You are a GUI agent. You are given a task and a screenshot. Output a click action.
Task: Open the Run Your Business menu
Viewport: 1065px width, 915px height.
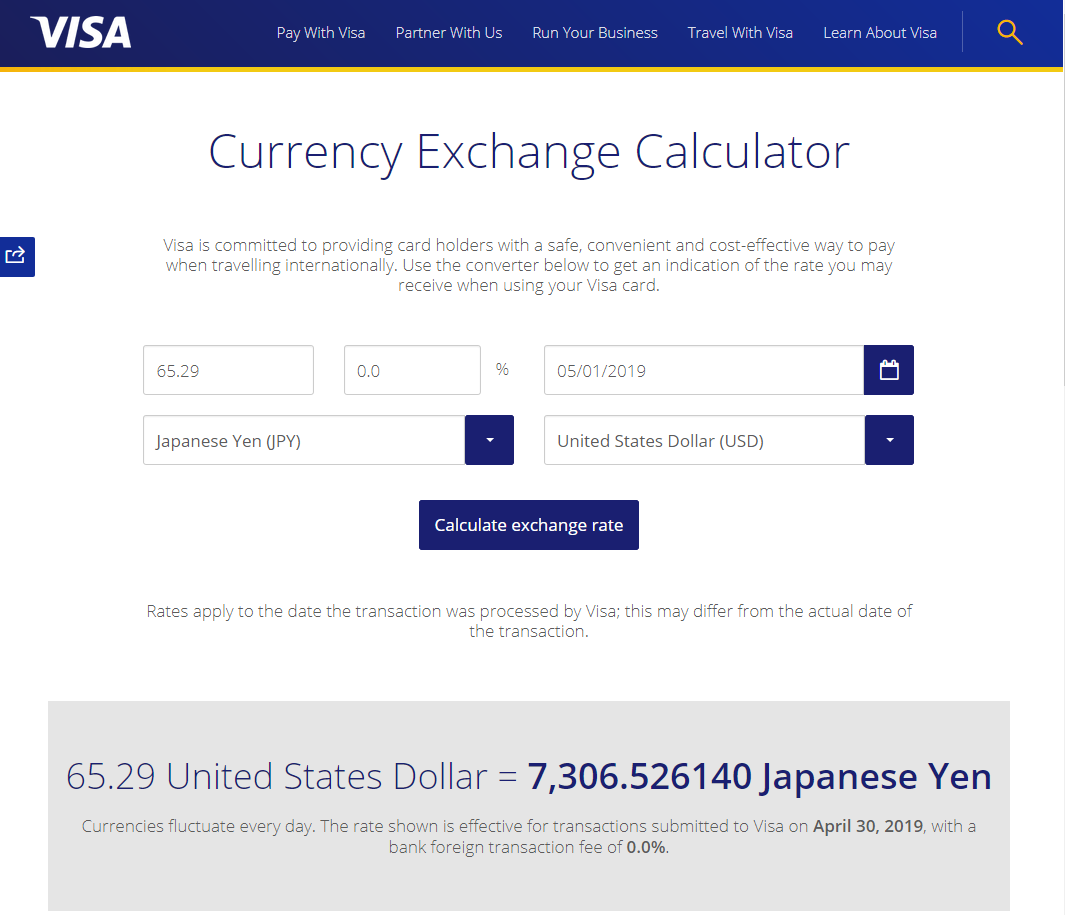point(595,33)
